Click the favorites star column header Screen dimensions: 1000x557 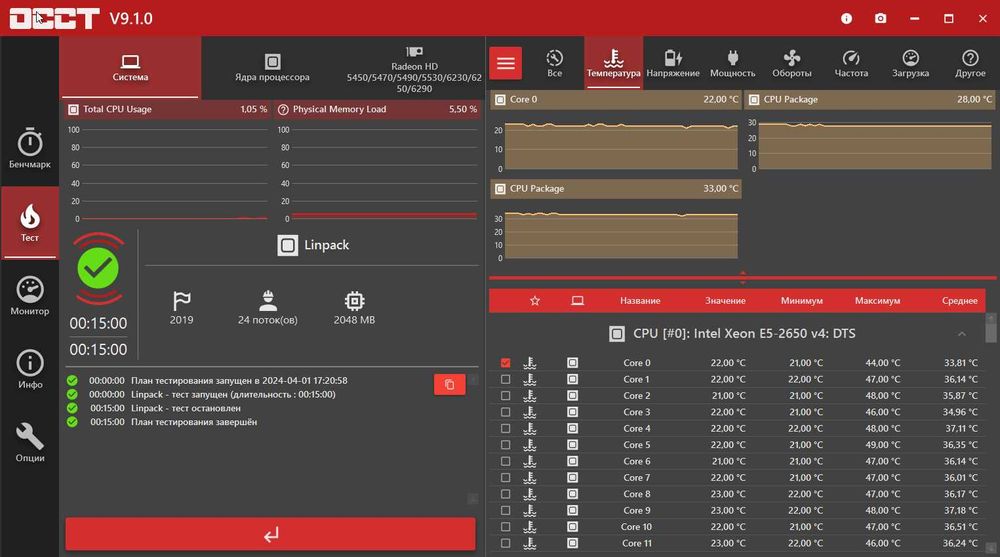(x=535, y=301)
